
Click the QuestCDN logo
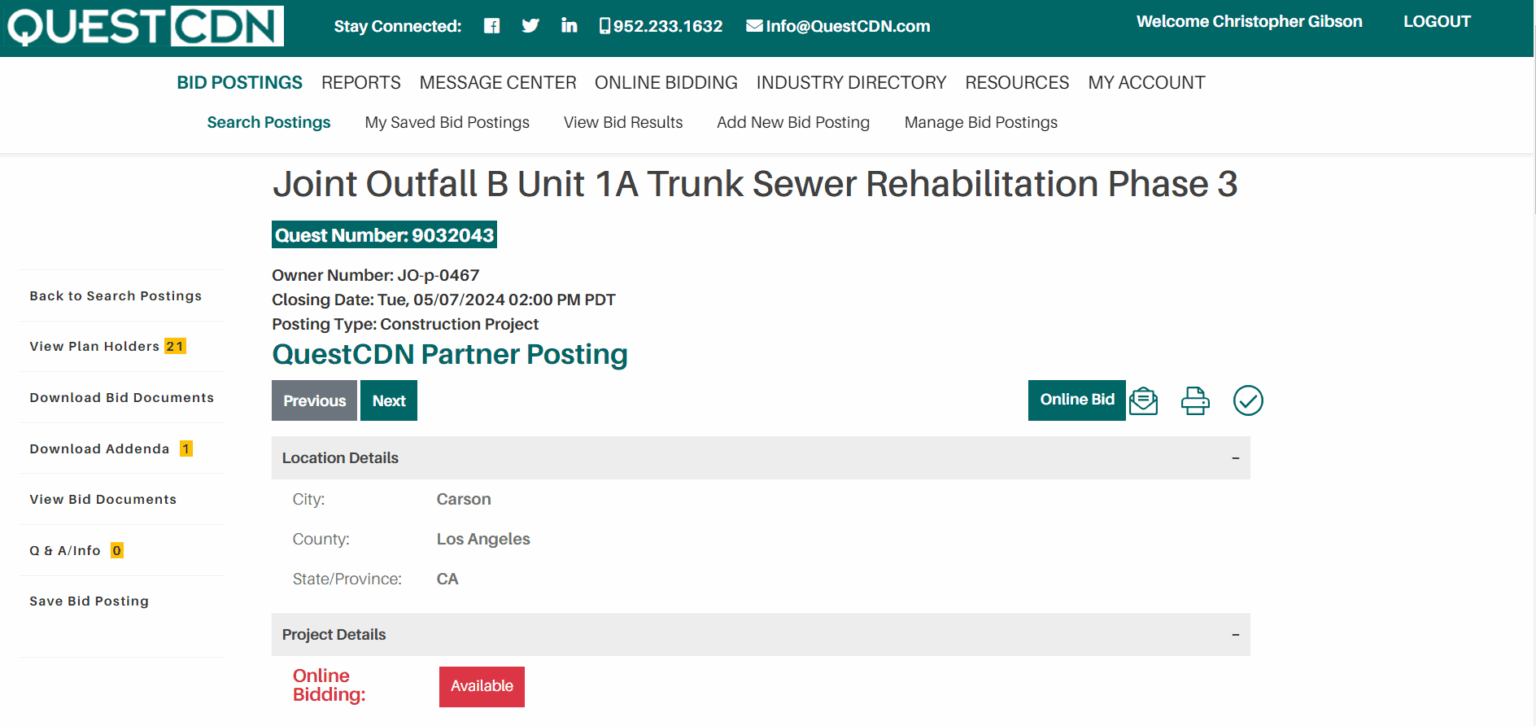click(x=145, y=27)
